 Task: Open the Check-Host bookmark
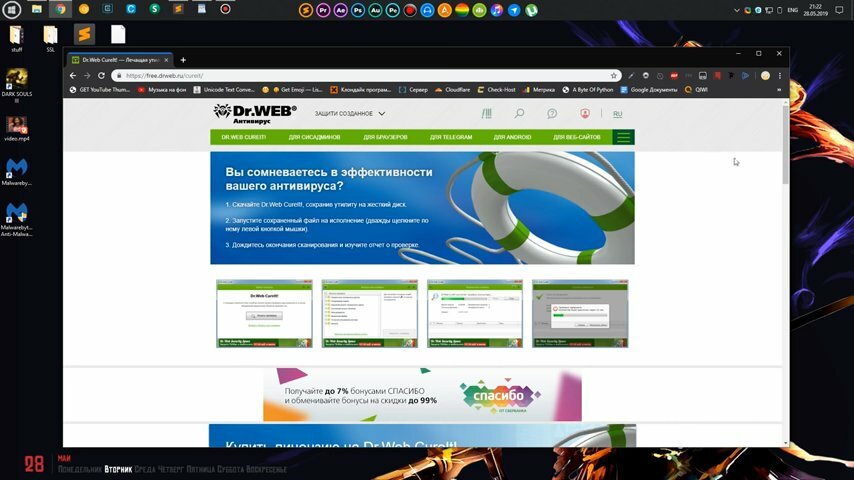click(496, 90)
